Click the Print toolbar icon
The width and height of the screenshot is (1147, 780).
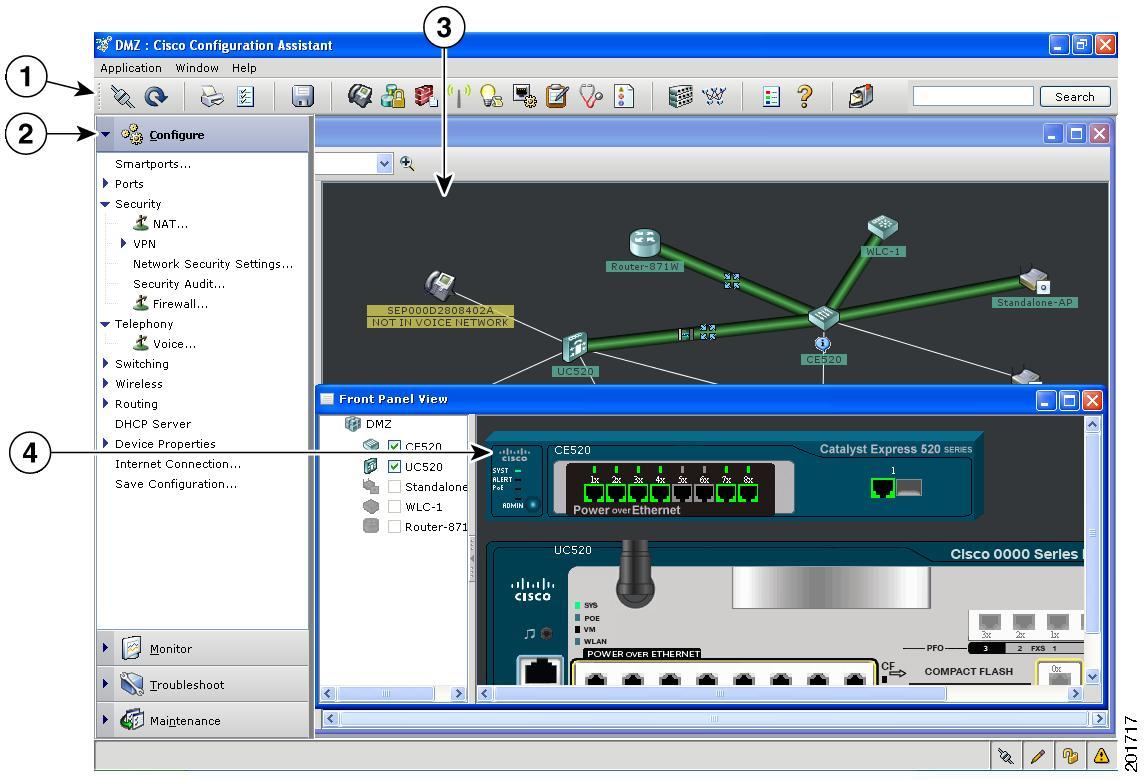(x=212, y=97)
